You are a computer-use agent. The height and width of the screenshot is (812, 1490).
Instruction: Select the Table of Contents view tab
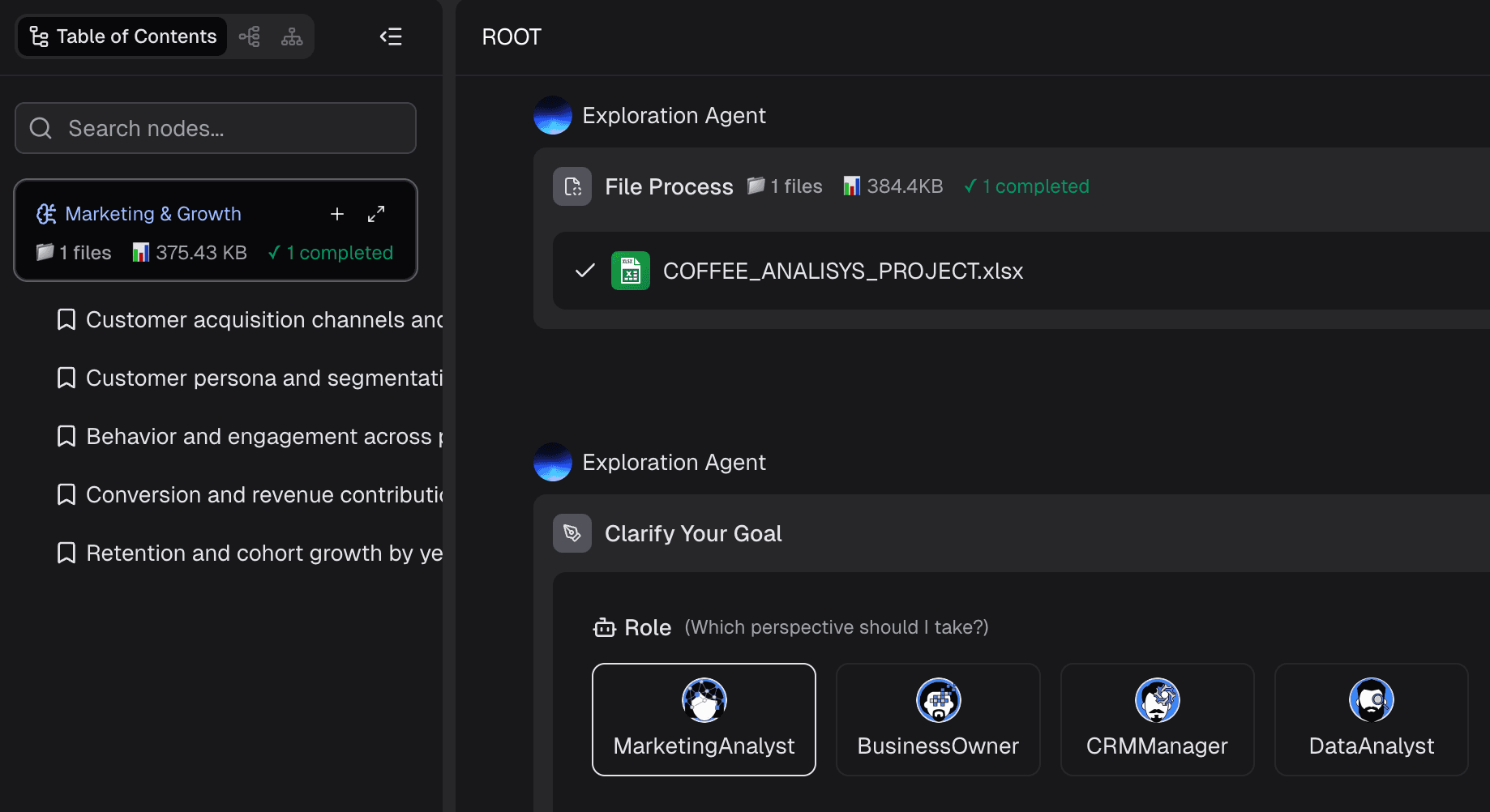[x=123, y=36]
